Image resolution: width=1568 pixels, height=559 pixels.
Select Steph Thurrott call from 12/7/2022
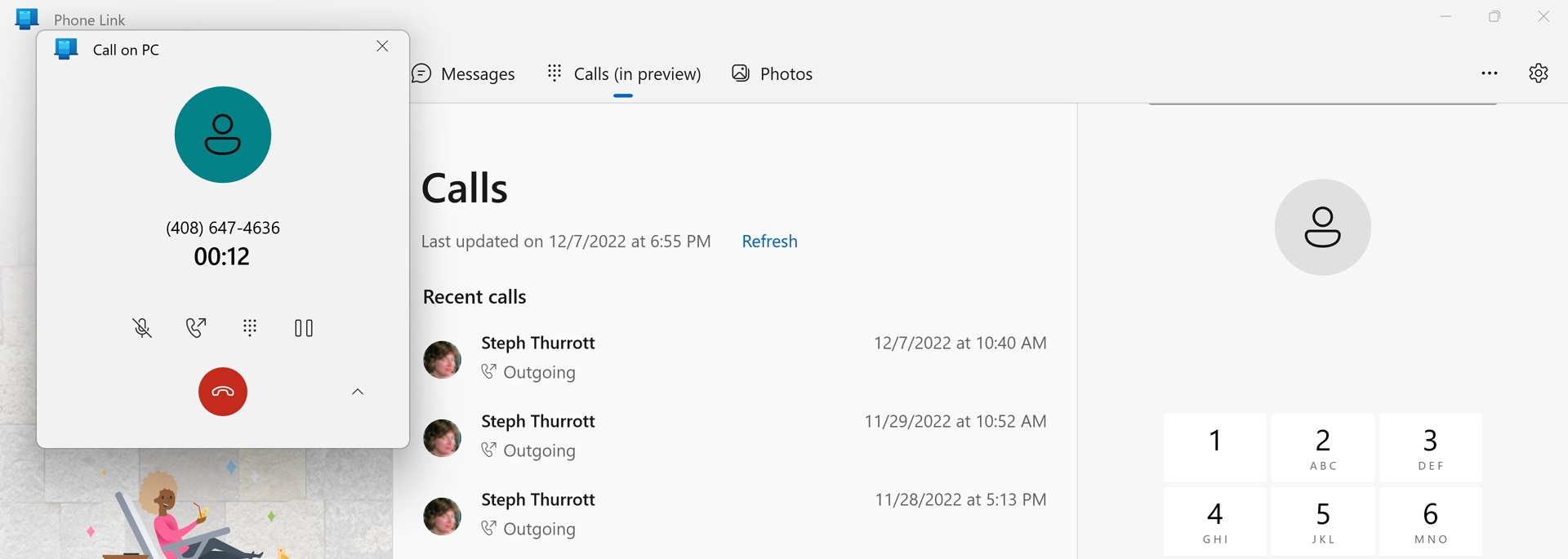(735, 357)
